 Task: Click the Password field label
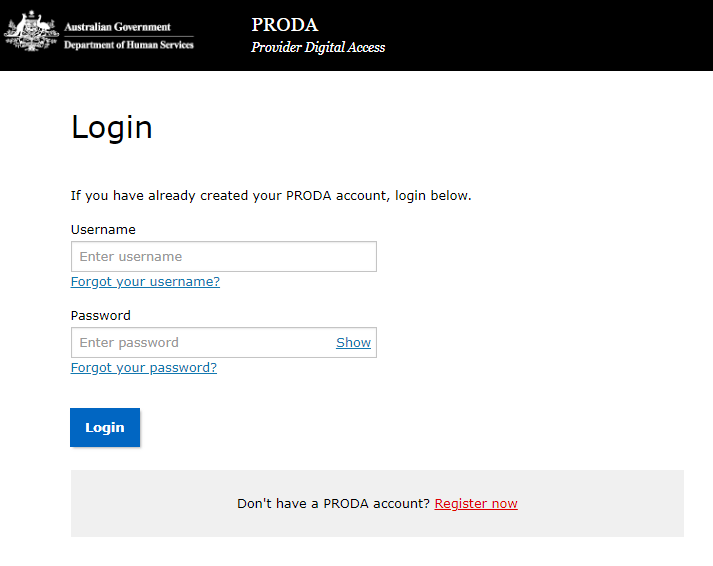click(x=100, y=316)
